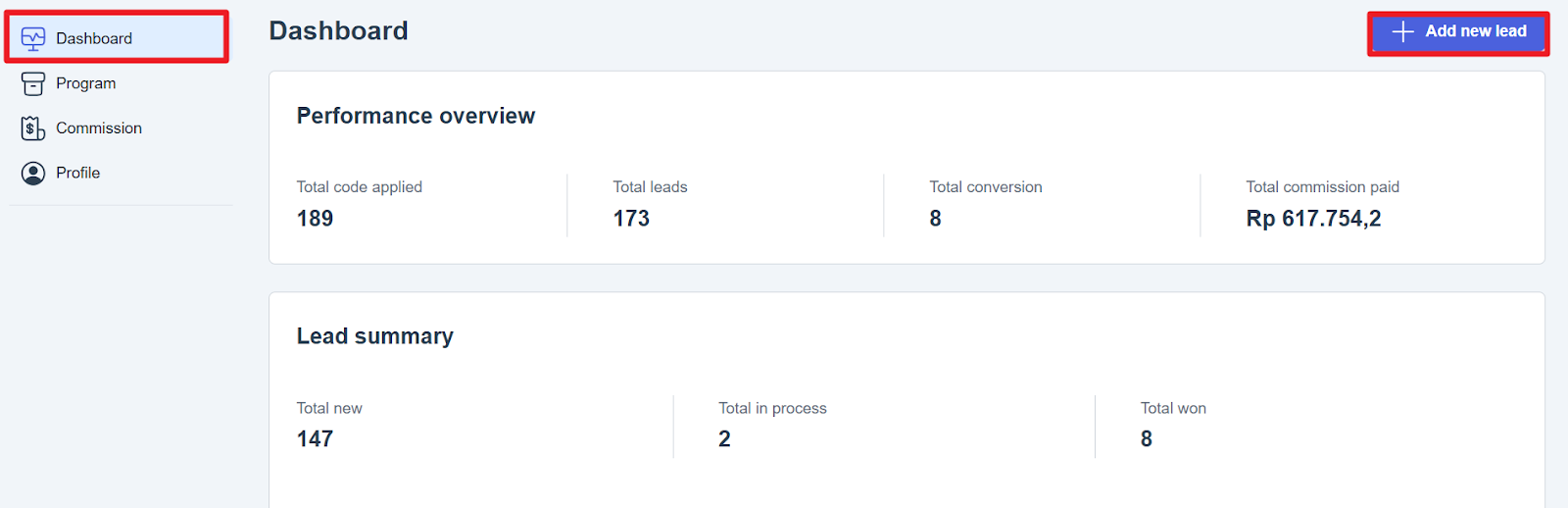Select the Total in process label

pyautogui.click(x=772, y=408)
